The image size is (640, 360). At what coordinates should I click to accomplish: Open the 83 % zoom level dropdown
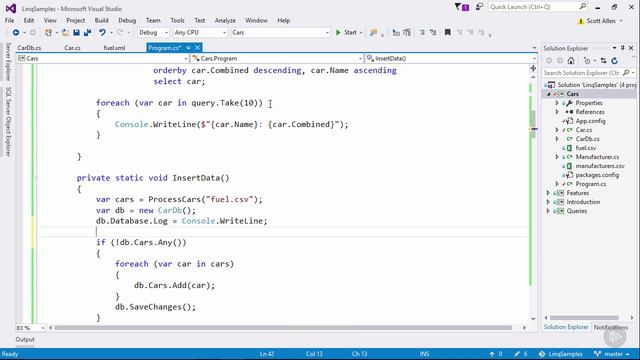click(x=31, y=328)
